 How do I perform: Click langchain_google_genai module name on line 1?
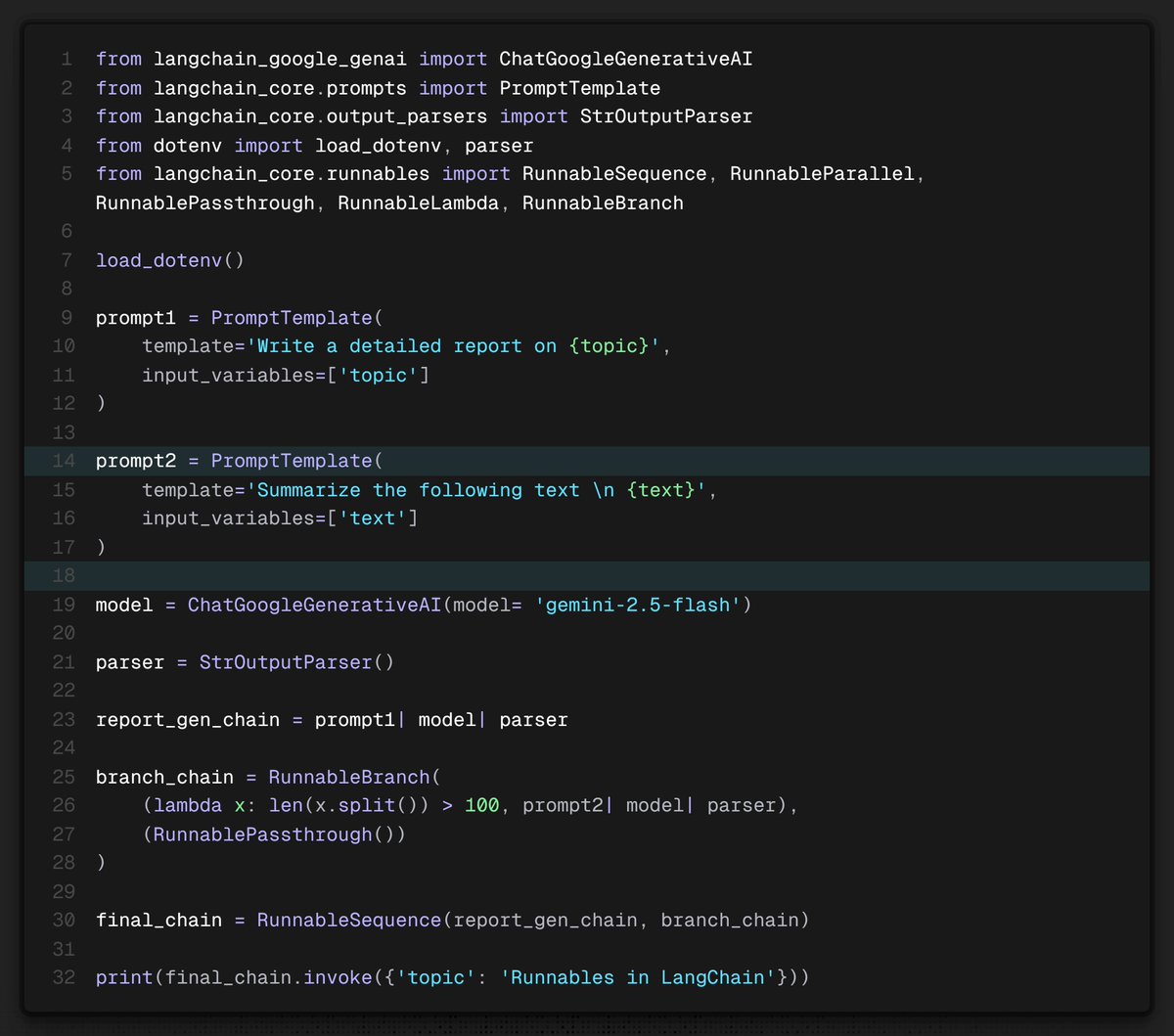point(281,60)
